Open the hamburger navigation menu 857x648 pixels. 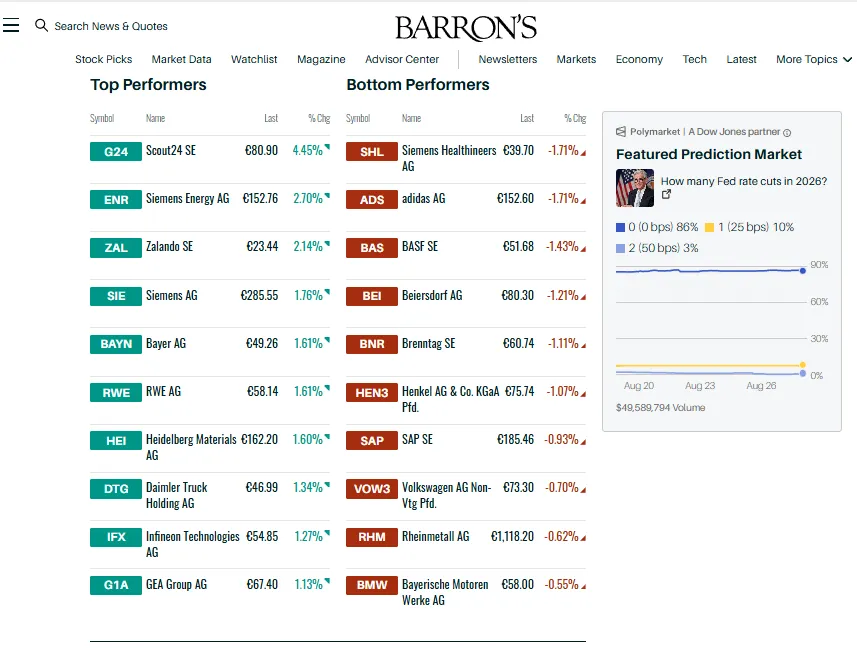(x=11, y=25)
